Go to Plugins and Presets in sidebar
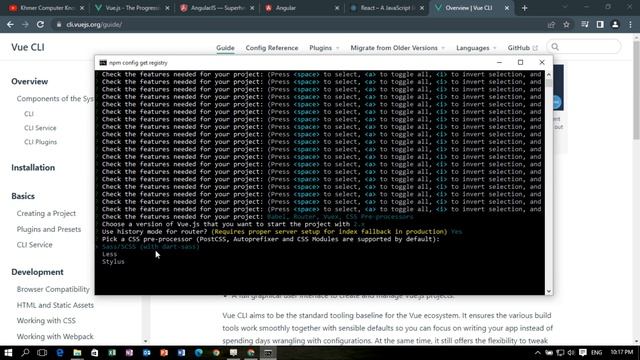 49,229
